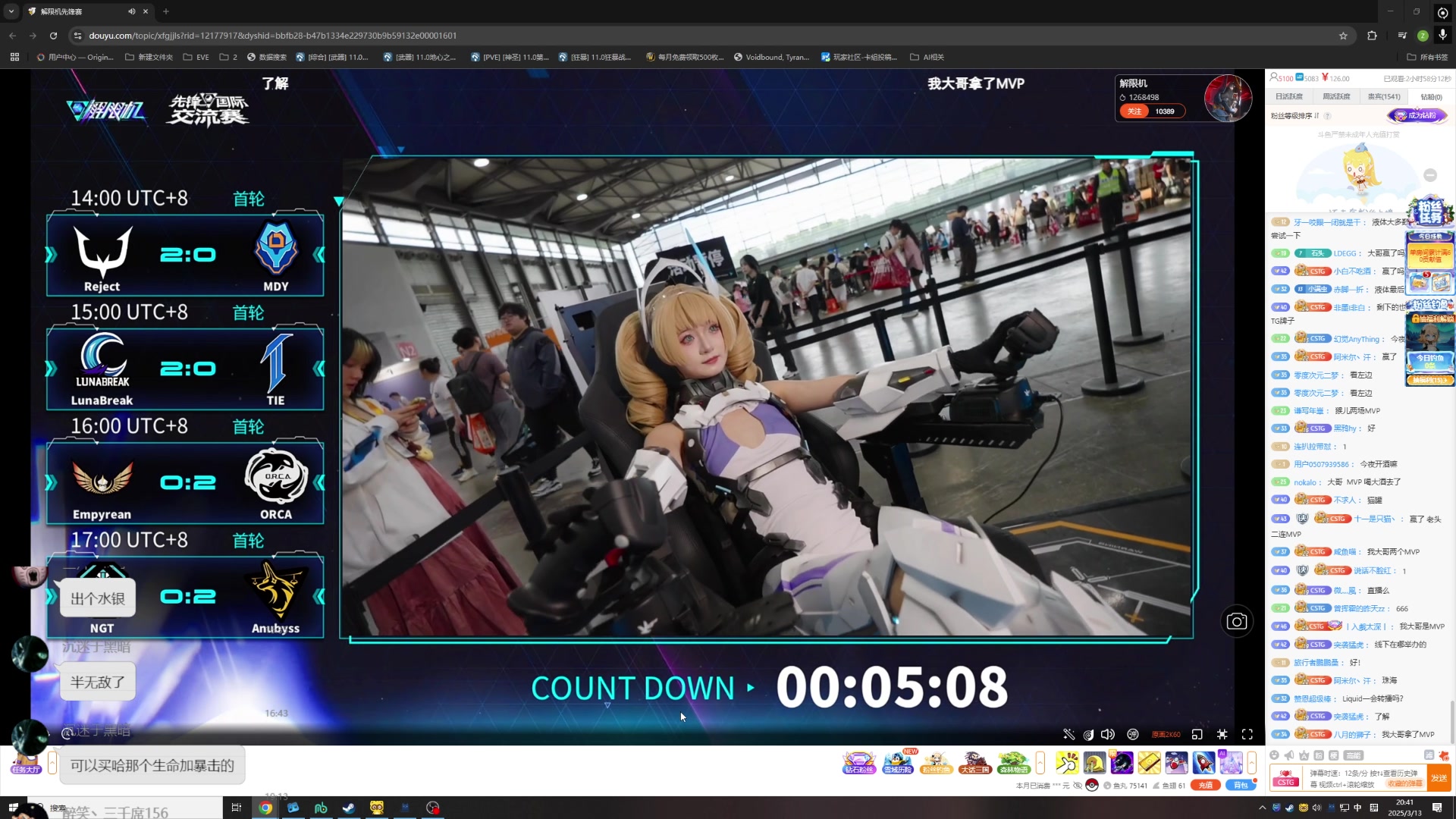
Task: Click the rocket gift icon
Action: click(1203, 762)
